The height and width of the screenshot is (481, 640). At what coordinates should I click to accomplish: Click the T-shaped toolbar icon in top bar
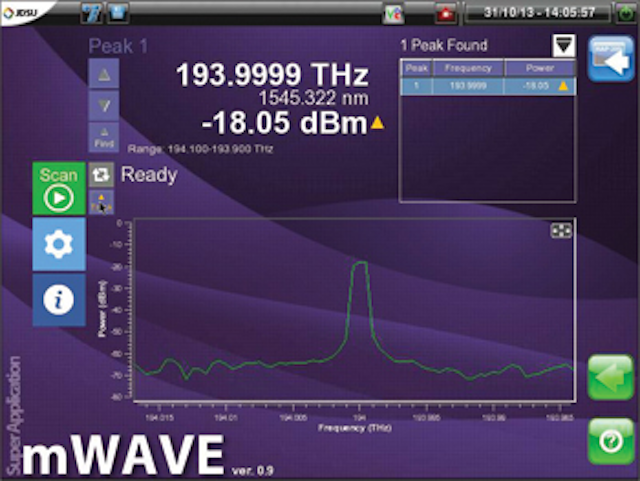pos(92,13)
